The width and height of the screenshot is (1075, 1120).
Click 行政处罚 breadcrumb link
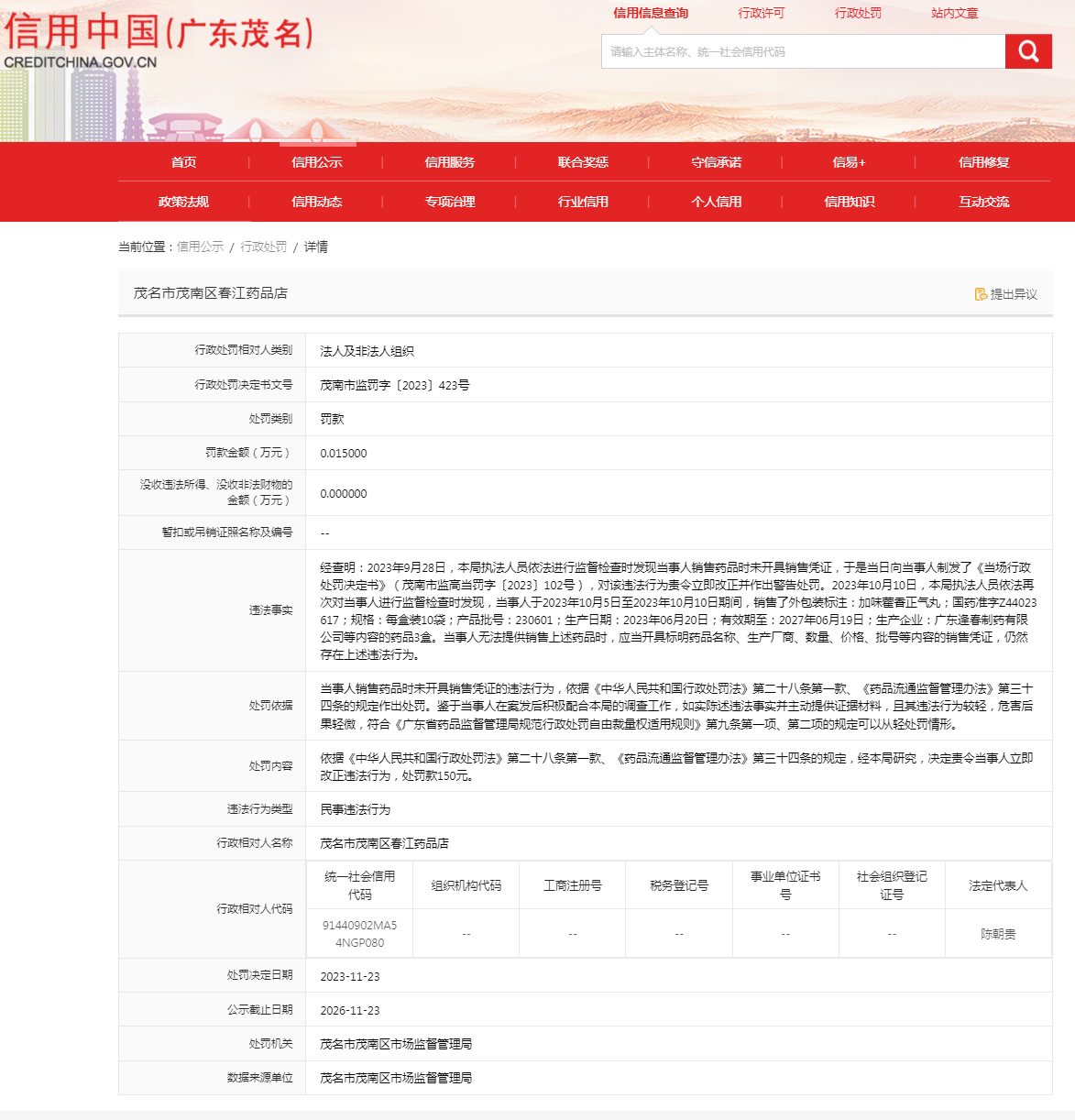[x=263, y=247]
